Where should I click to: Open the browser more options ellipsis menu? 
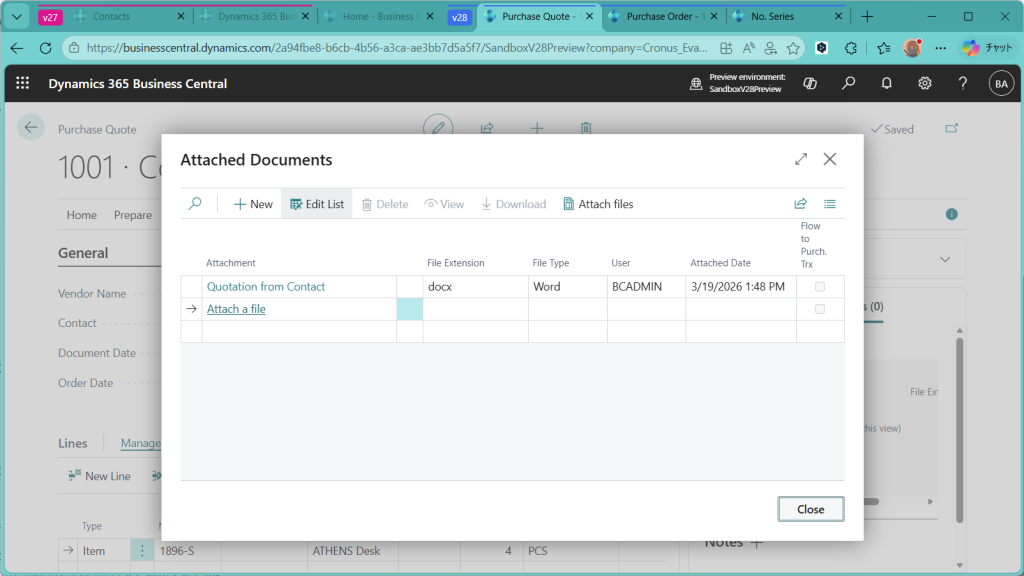940,48
